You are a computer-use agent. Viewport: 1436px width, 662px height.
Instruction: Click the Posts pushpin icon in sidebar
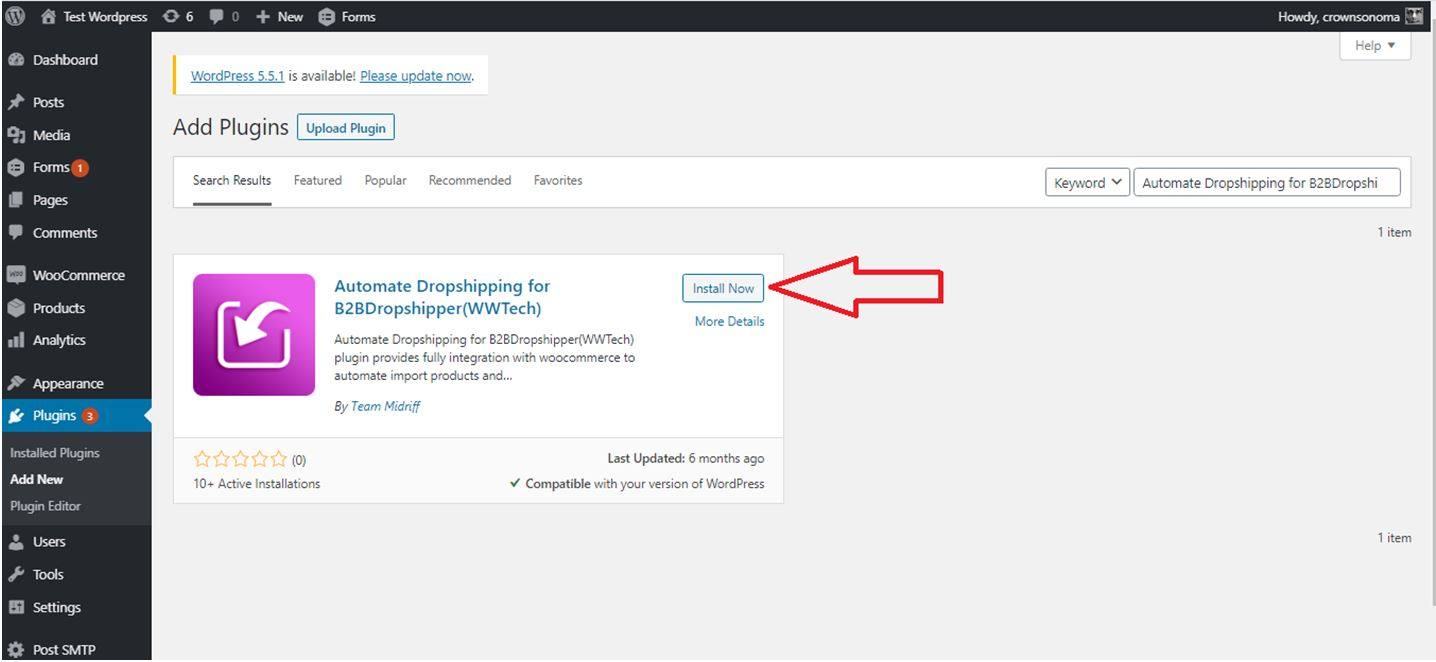15,102
